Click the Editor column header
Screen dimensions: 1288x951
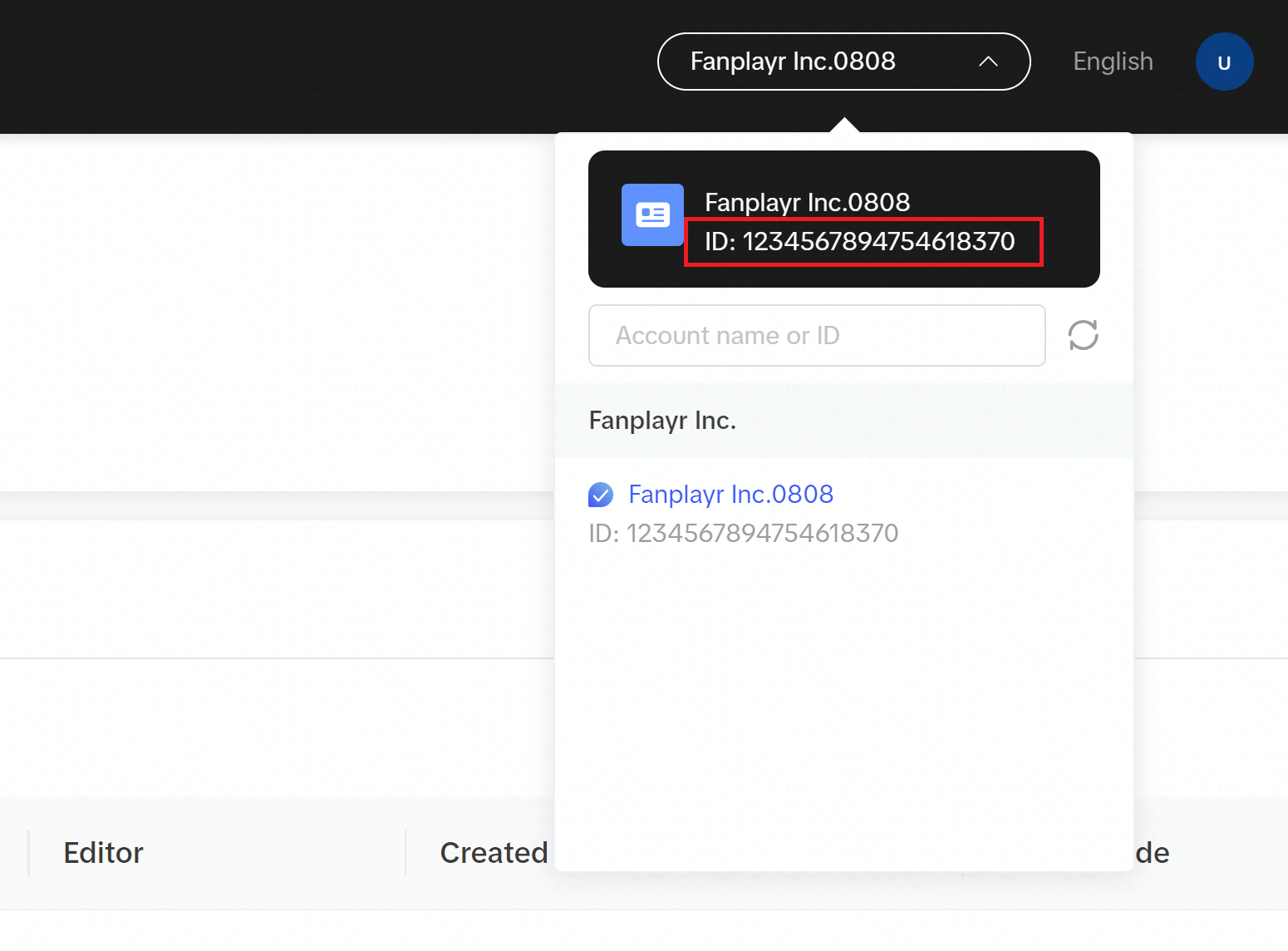103,853
